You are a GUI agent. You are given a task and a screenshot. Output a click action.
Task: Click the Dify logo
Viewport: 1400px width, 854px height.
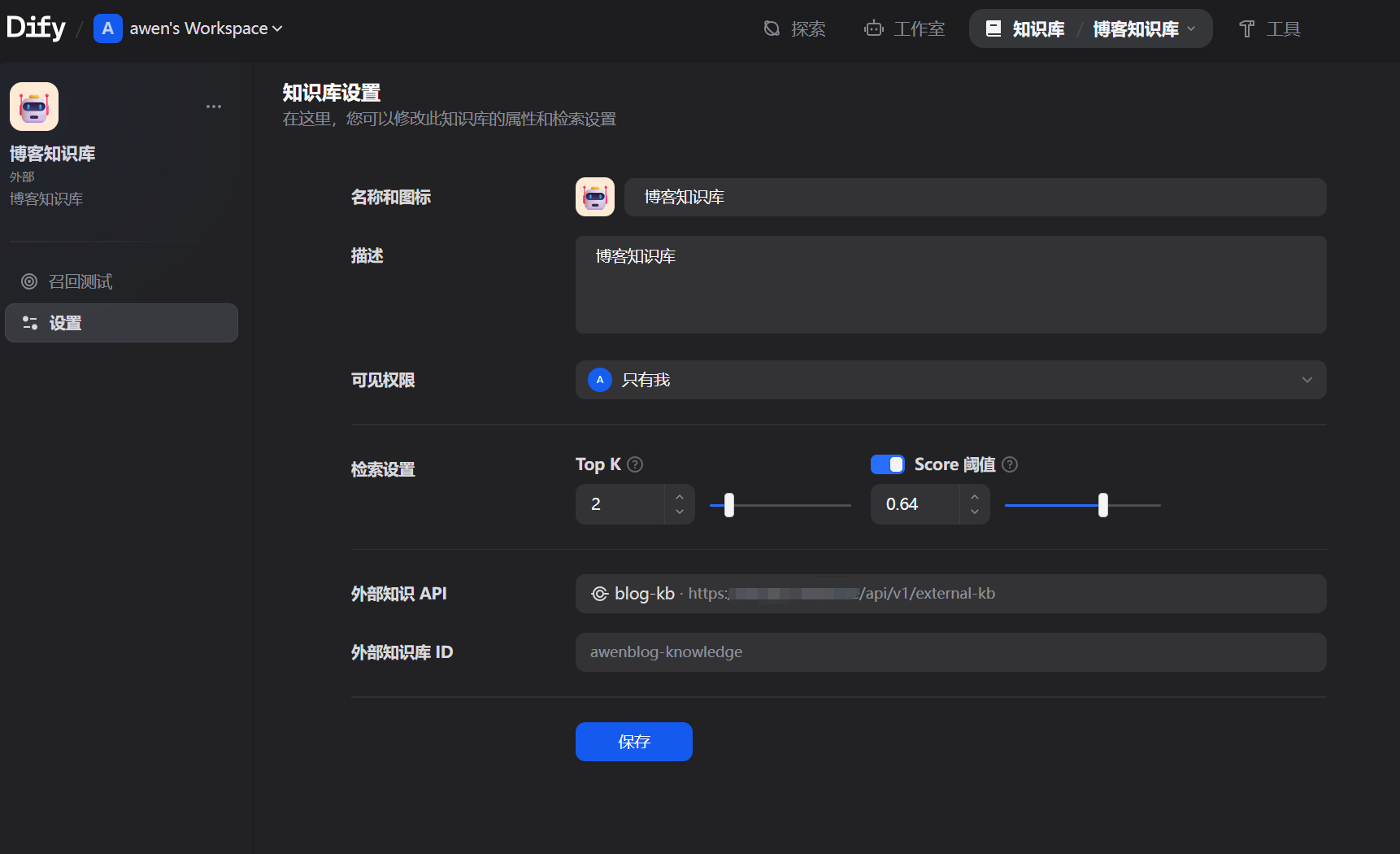coord(35,27)
